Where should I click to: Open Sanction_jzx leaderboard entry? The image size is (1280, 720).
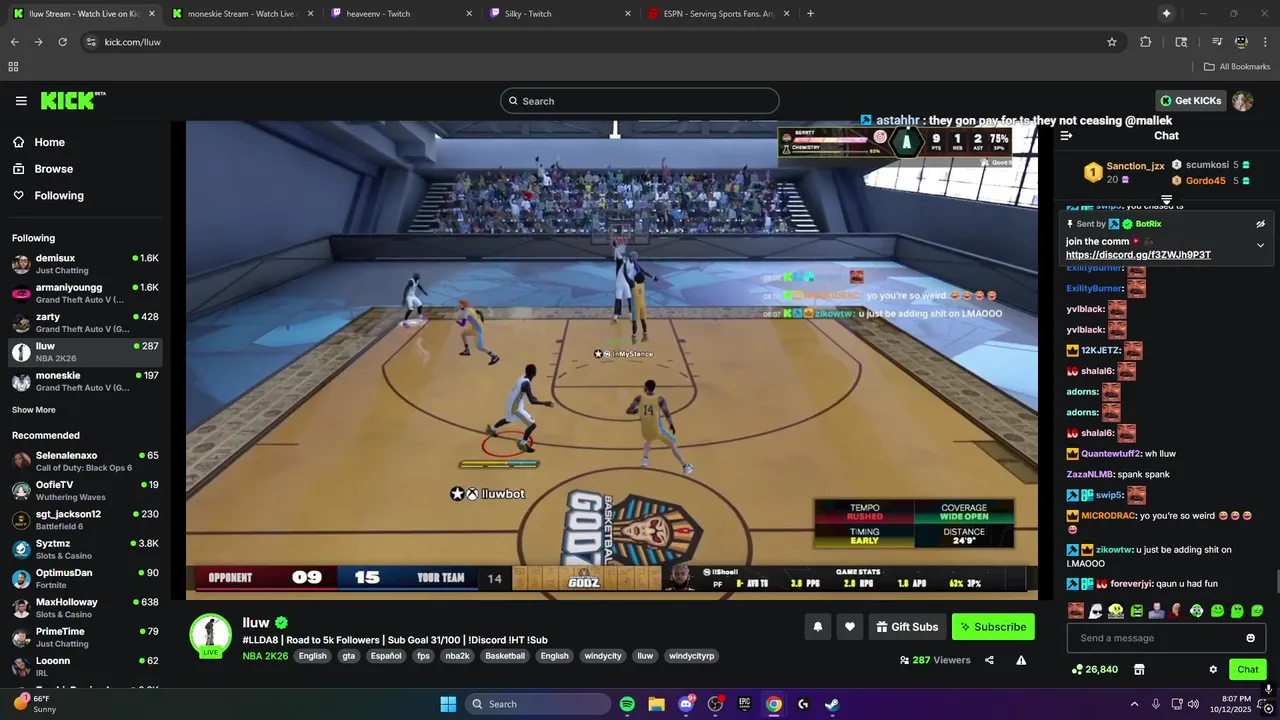1124,172
